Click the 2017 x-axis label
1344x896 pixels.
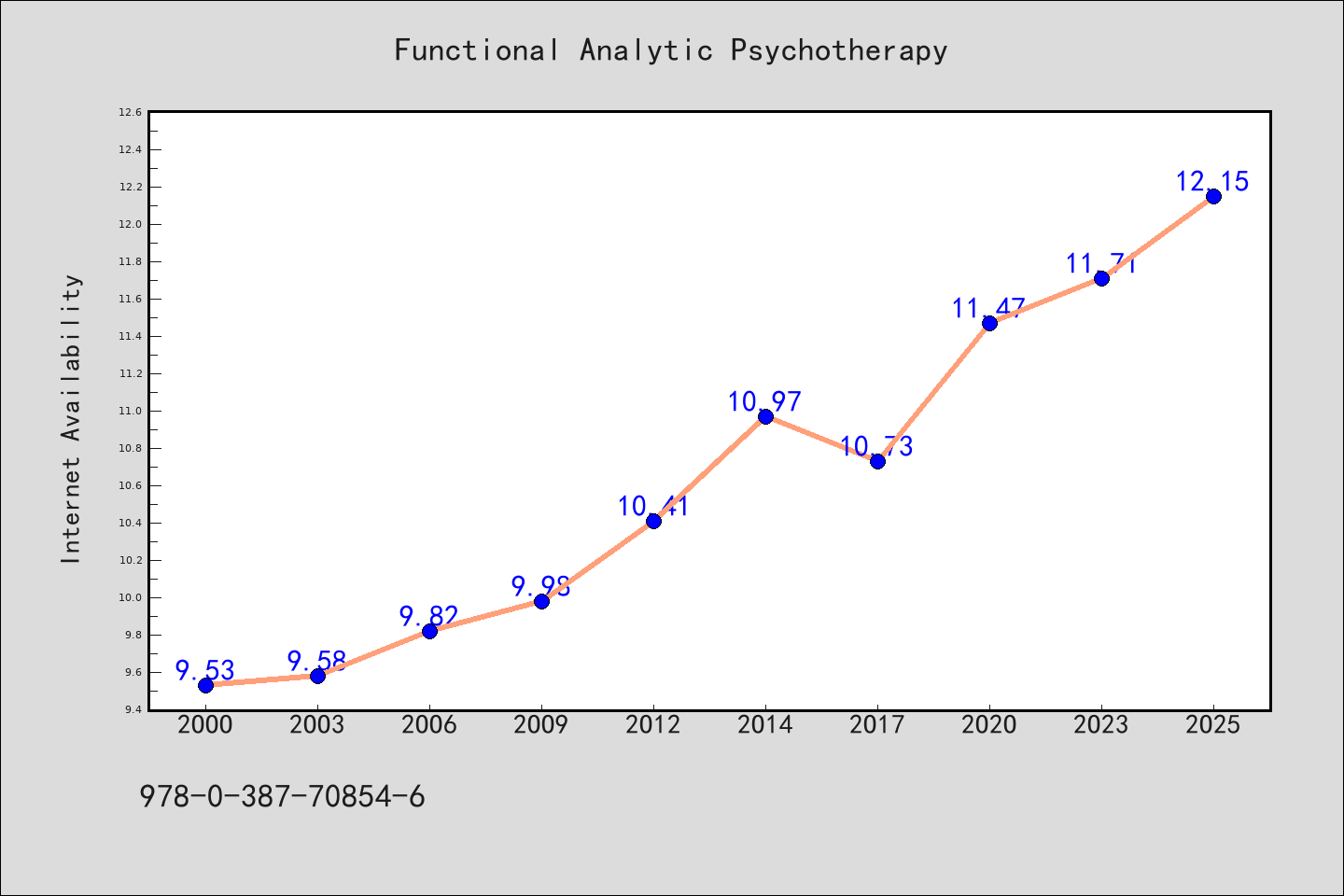point(877,725)
